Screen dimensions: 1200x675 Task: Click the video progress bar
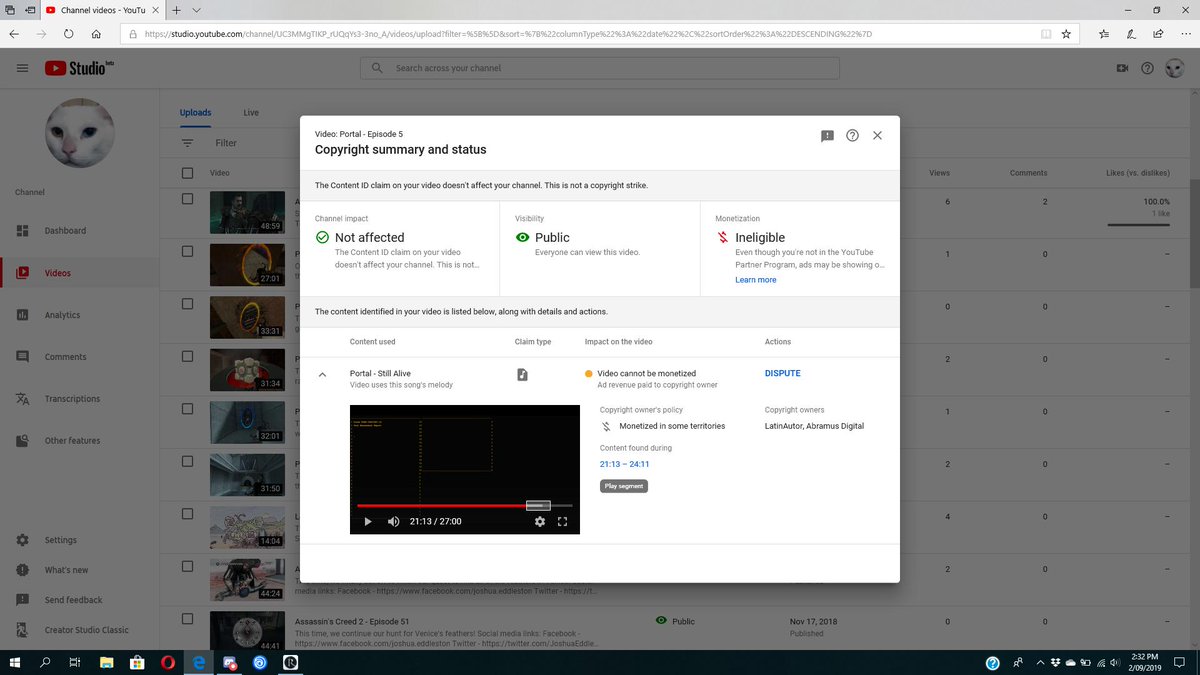pyautogui.click(x=465, y=506)
